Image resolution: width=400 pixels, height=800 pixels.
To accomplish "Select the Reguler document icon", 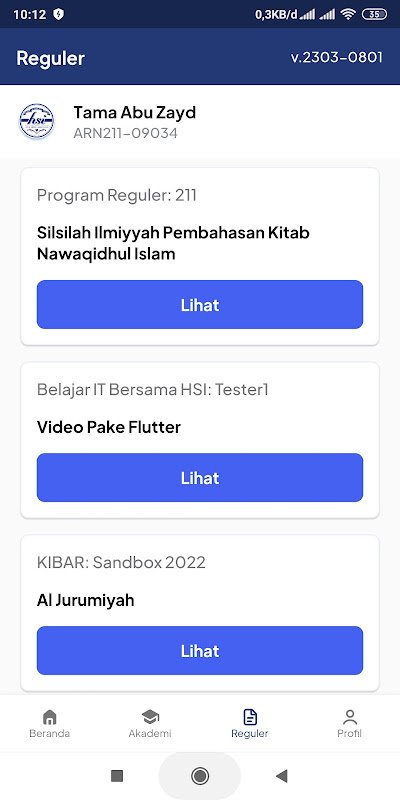I will (250, 717).
